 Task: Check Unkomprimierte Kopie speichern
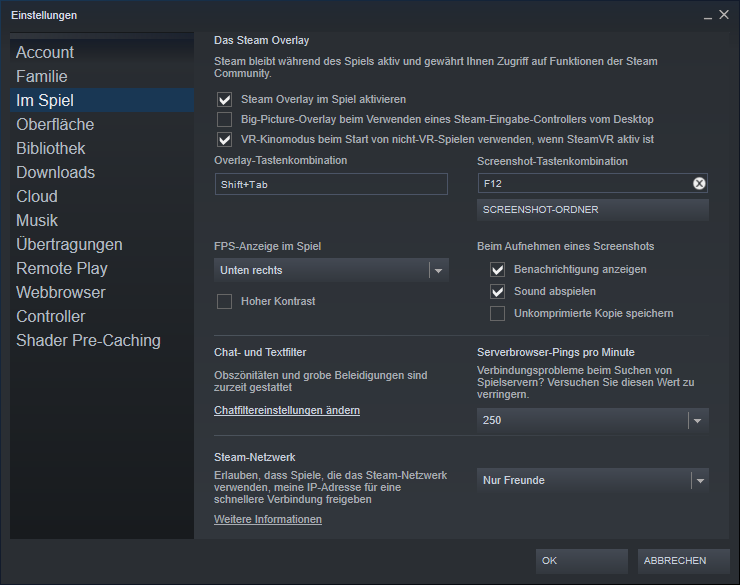point(497,313)
